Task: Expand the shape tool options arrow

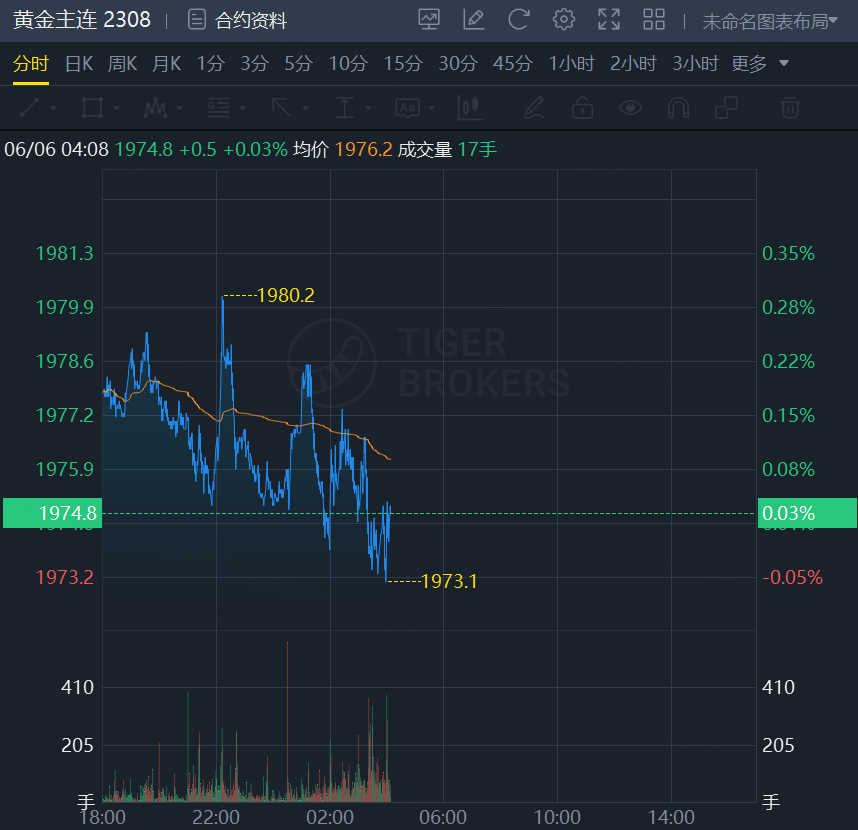Action: click(117, 108)
